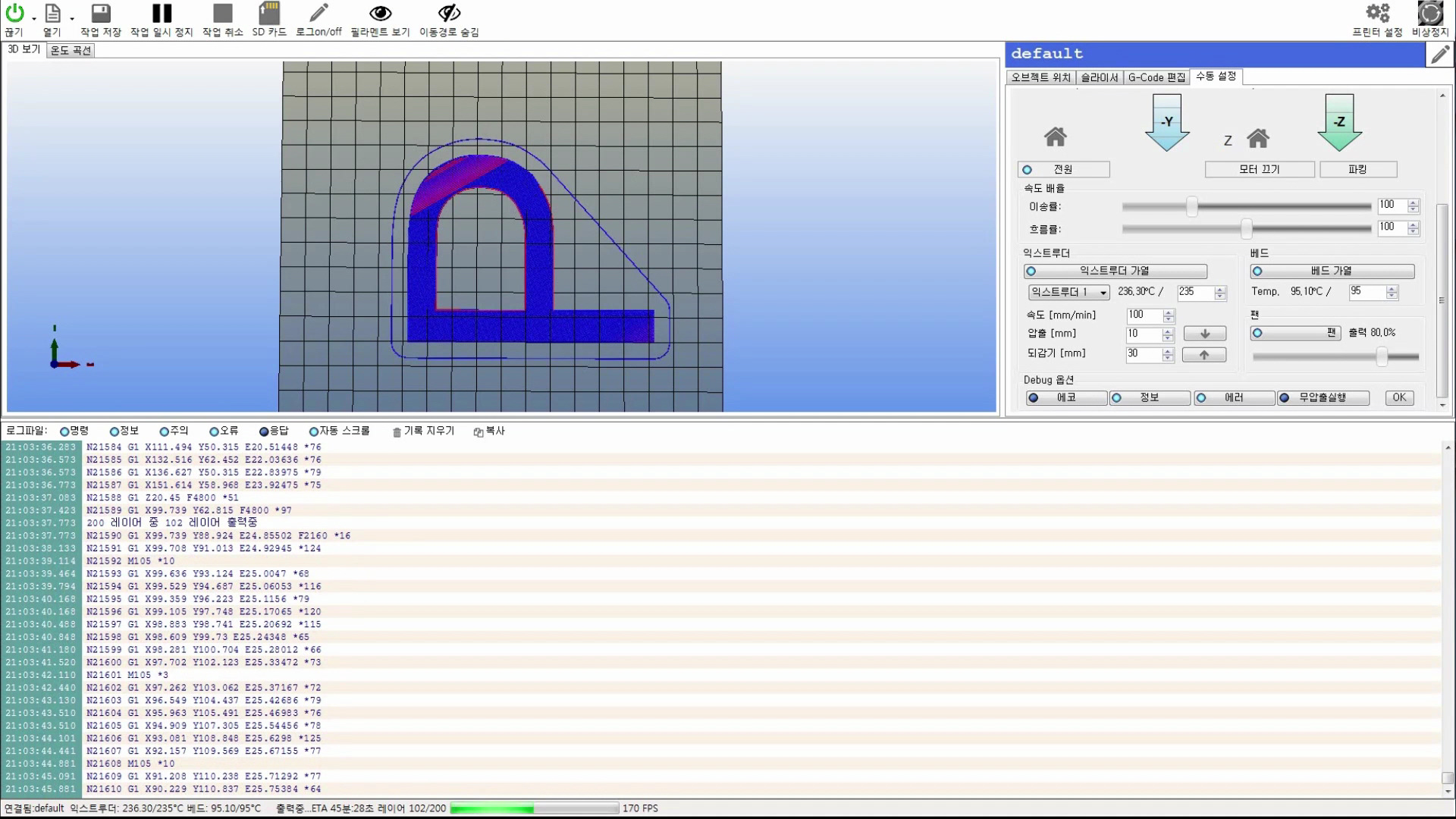
Task: Click the 속도 [mm/min] spinner arrows
Action: pyautogui.click(x=1169, y=315)
